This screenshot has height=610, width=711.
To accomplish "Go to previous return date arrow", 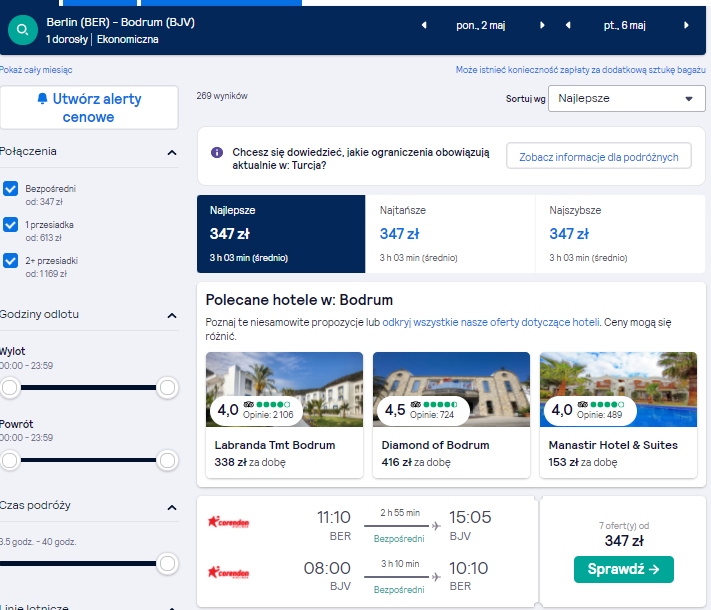I will [x=568, y=25].
